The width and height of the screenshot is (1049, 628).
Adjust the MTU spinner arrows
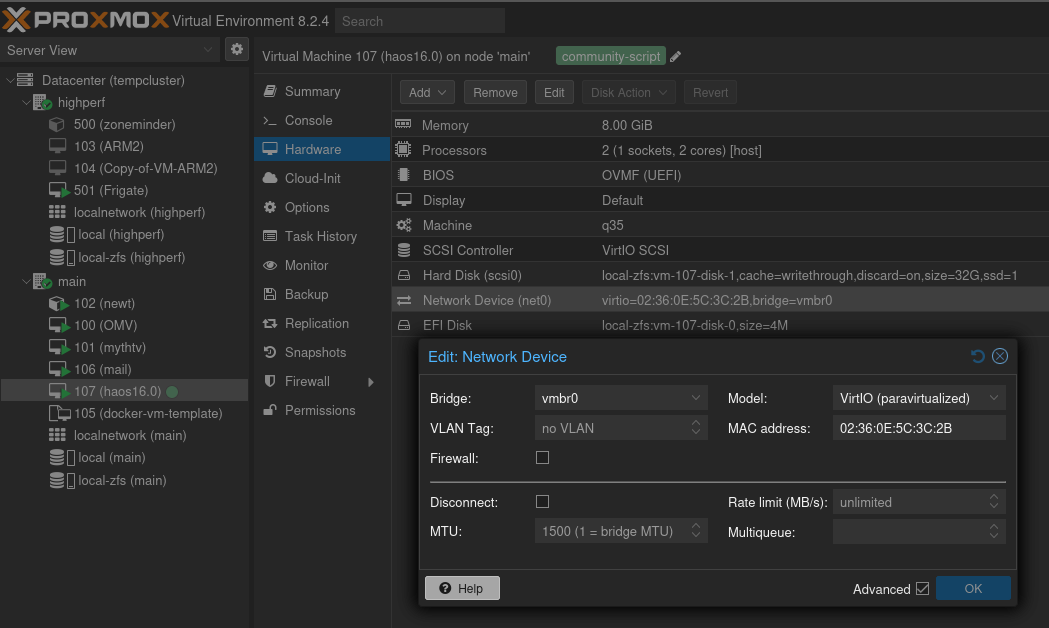pyautogui.click(x=696, y=531)
